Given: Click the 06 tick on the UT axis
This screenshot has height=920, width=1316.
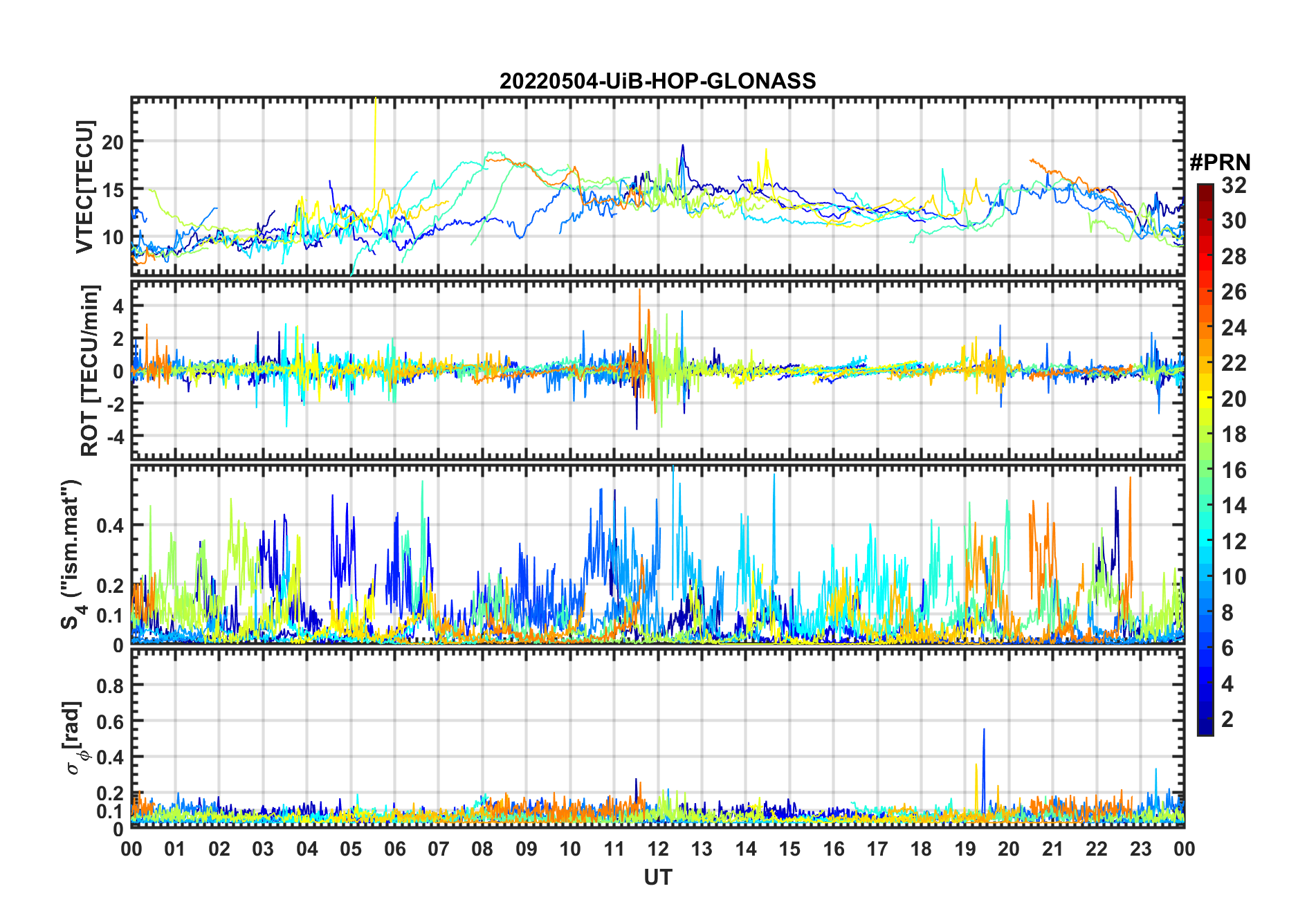Looking at the screenshot, I should (394, 849).
